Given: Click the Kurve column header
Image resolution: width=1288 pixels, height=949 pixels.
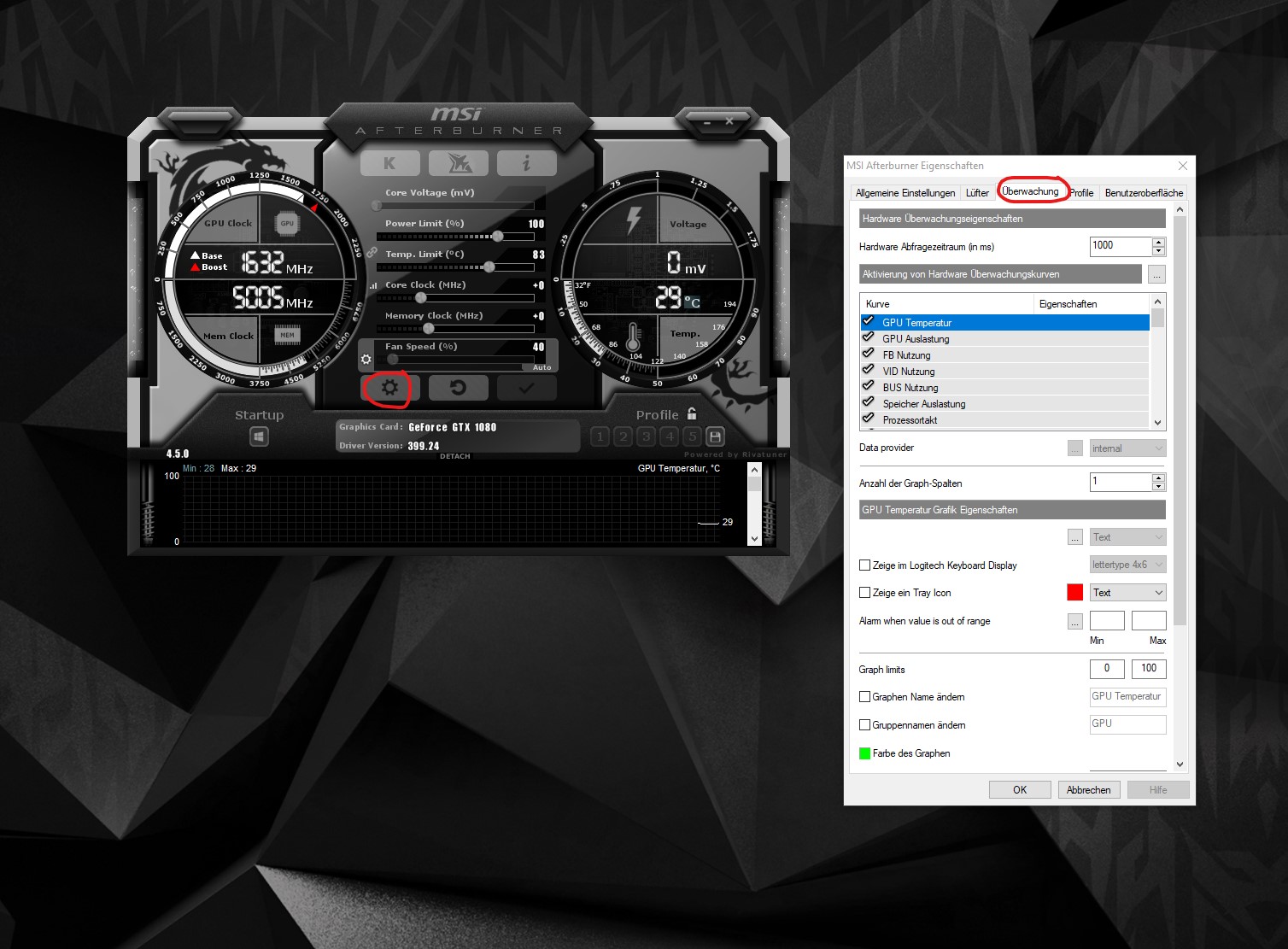Looking at the screenshot, I should [x=947, y=304].
